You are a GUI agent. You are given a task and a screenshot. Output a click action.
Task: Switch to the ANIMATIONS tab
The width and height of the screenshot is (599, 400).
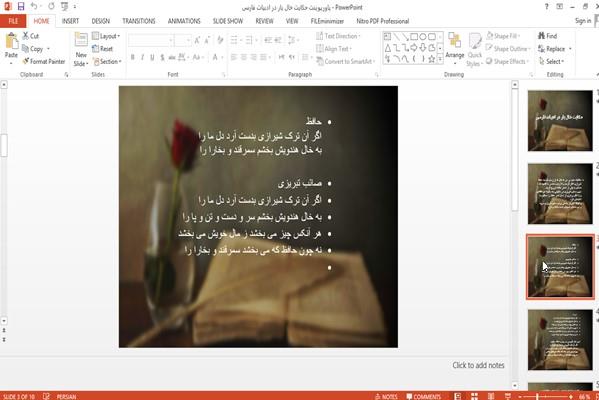click(x=184, y=21)
